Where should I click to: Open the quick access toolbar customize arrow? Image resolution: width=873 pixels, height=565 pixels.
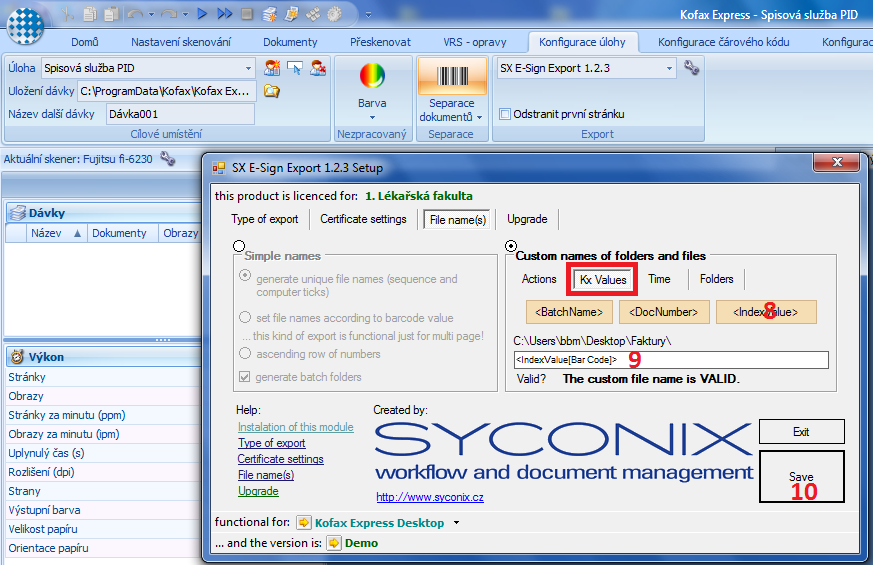click(369, 15)
